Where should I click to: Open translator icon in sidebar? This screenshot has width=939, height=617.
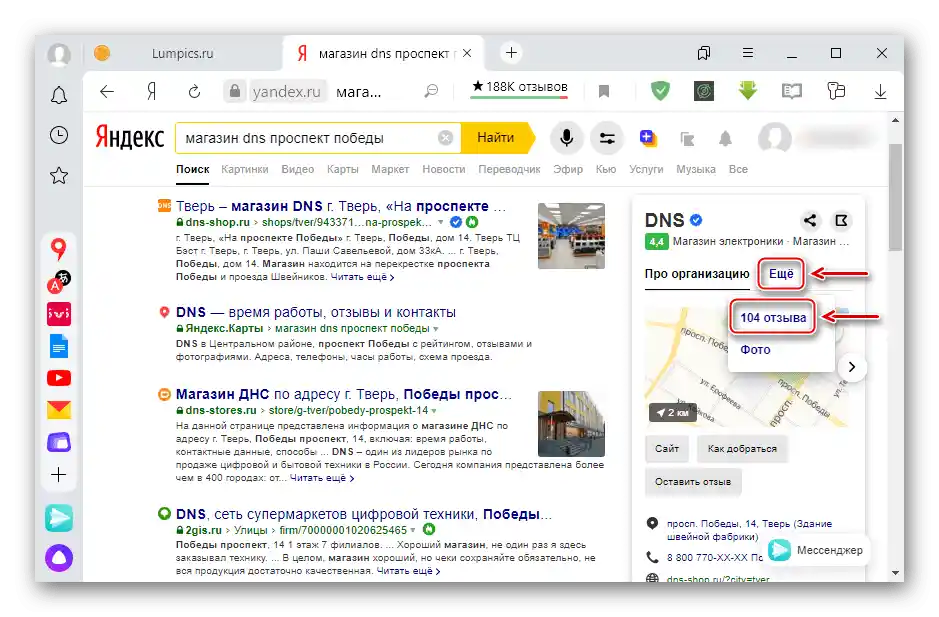point(59,281)
